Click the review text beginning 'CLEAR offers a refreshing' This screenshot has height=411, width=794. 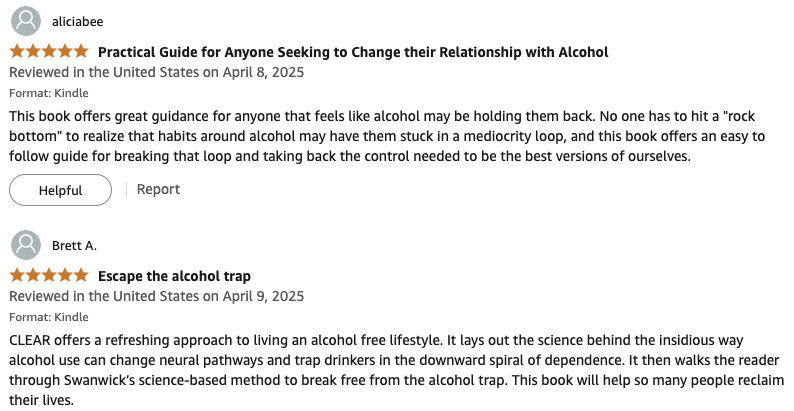[x=396, y=370]
